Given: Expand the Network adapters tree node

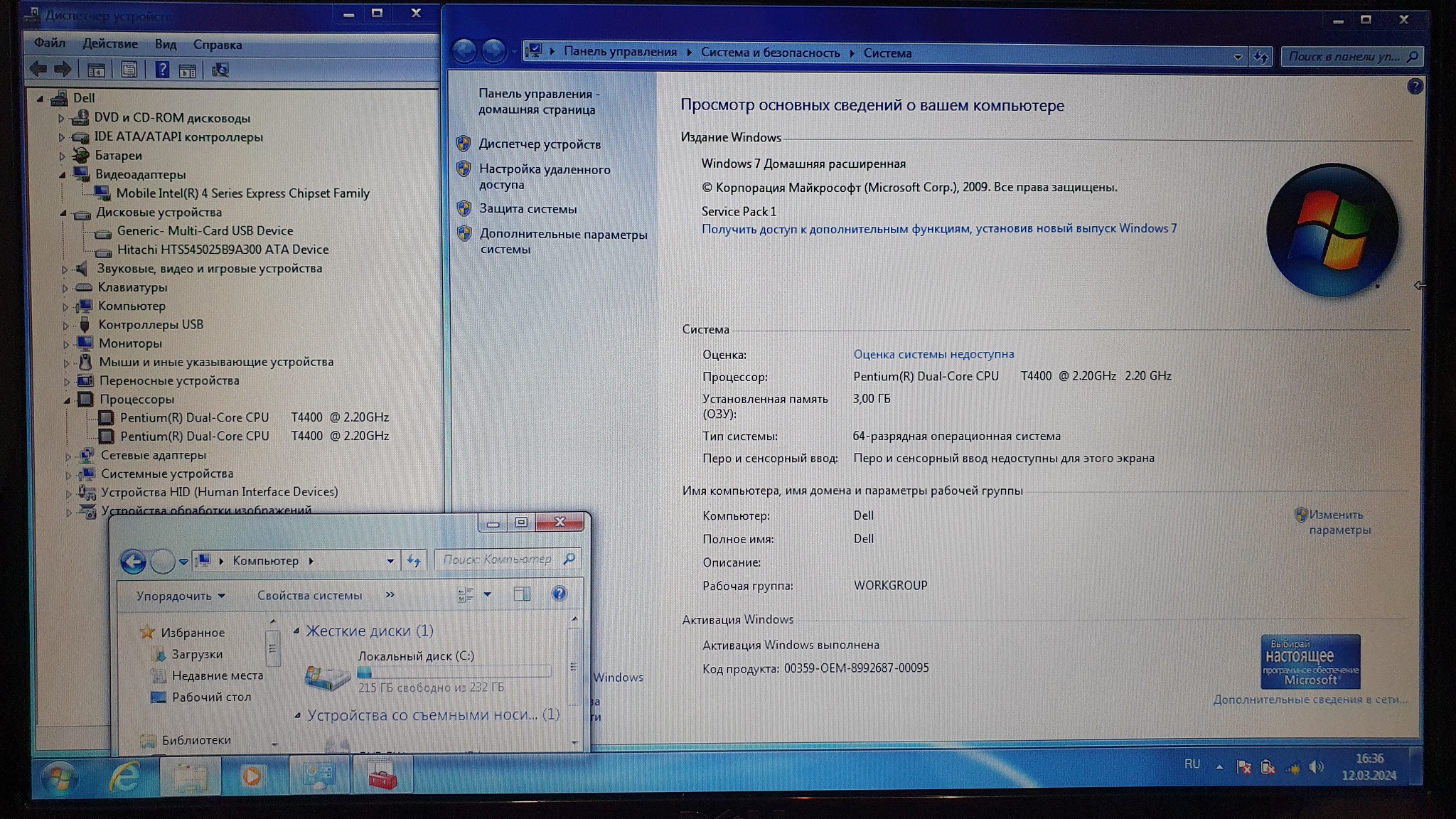Looking at the screenshot, I should pos(68,456).
